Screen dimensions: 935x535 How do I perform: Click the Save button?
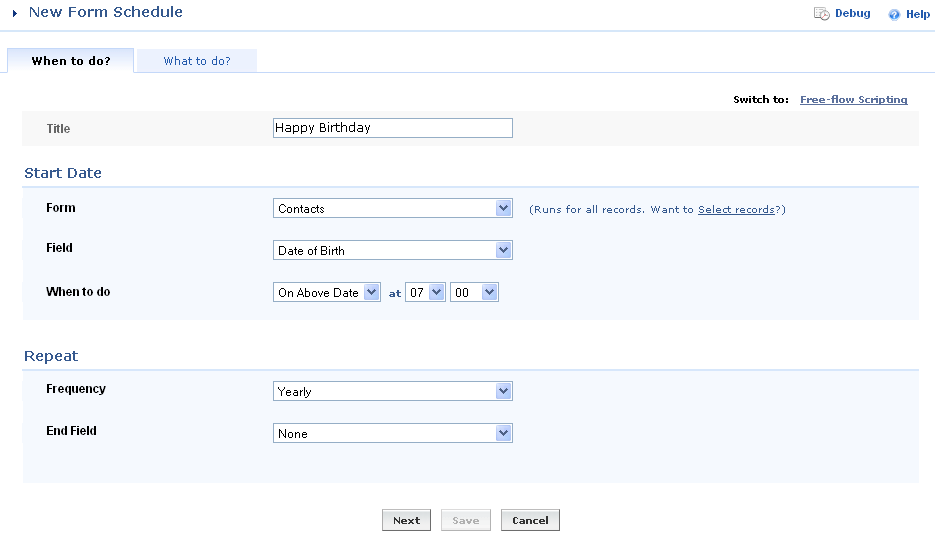[466, 520]
